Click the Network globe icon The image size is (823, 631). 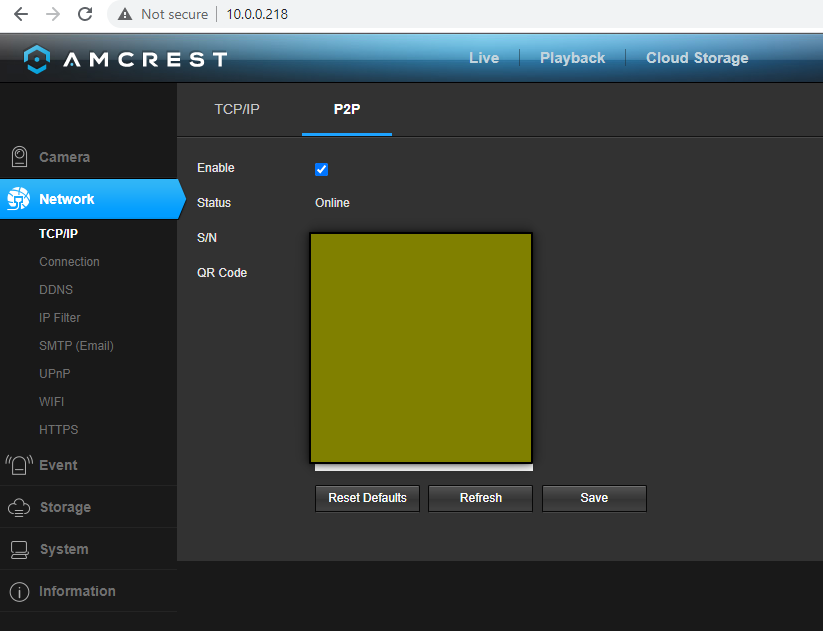pyautogui.click(x=19, y=199)
